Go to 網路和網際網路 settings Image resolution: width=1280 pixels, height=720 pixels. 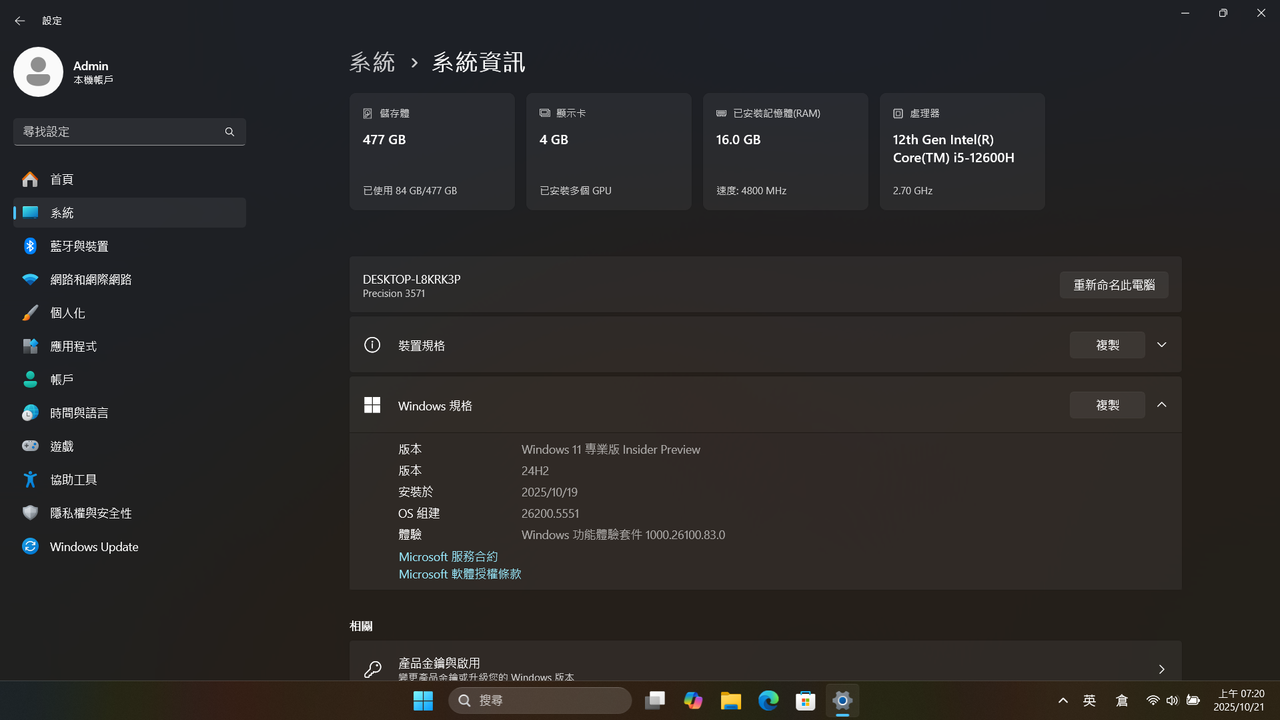129,279
